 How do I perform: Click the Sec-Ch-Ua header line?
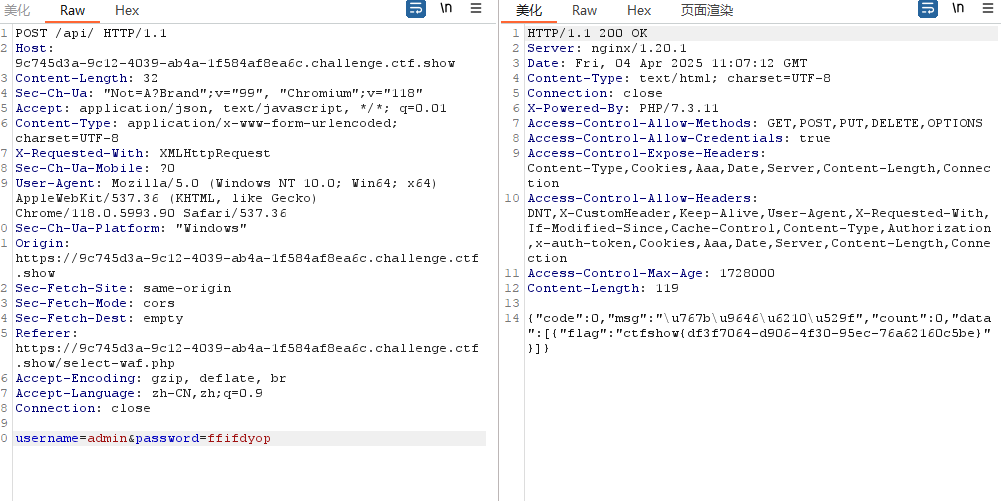point(219,94)
